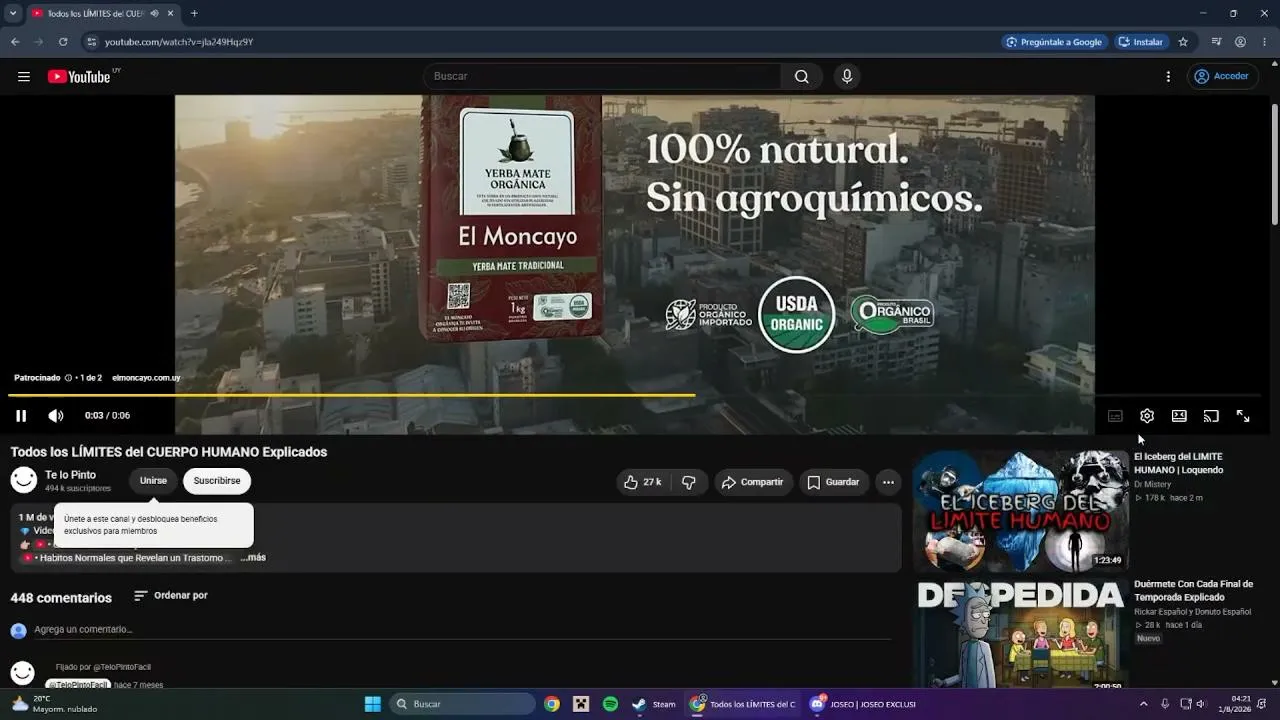Toggle subtitles in the player
1280x720 pixels.
[x=1115, y=416]
